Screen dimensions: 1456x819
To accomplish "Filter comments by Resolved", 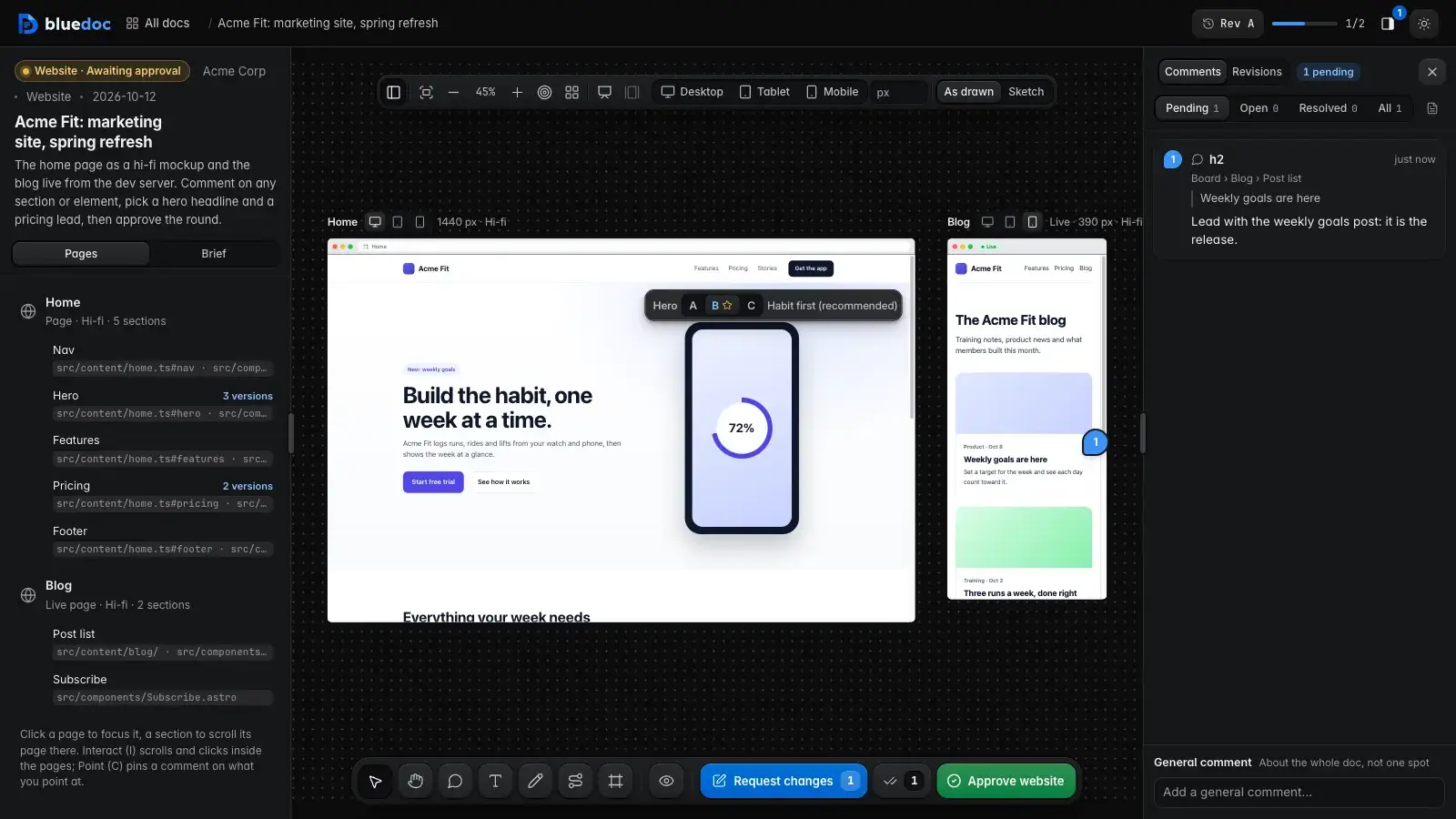I will click(1328, 108).
